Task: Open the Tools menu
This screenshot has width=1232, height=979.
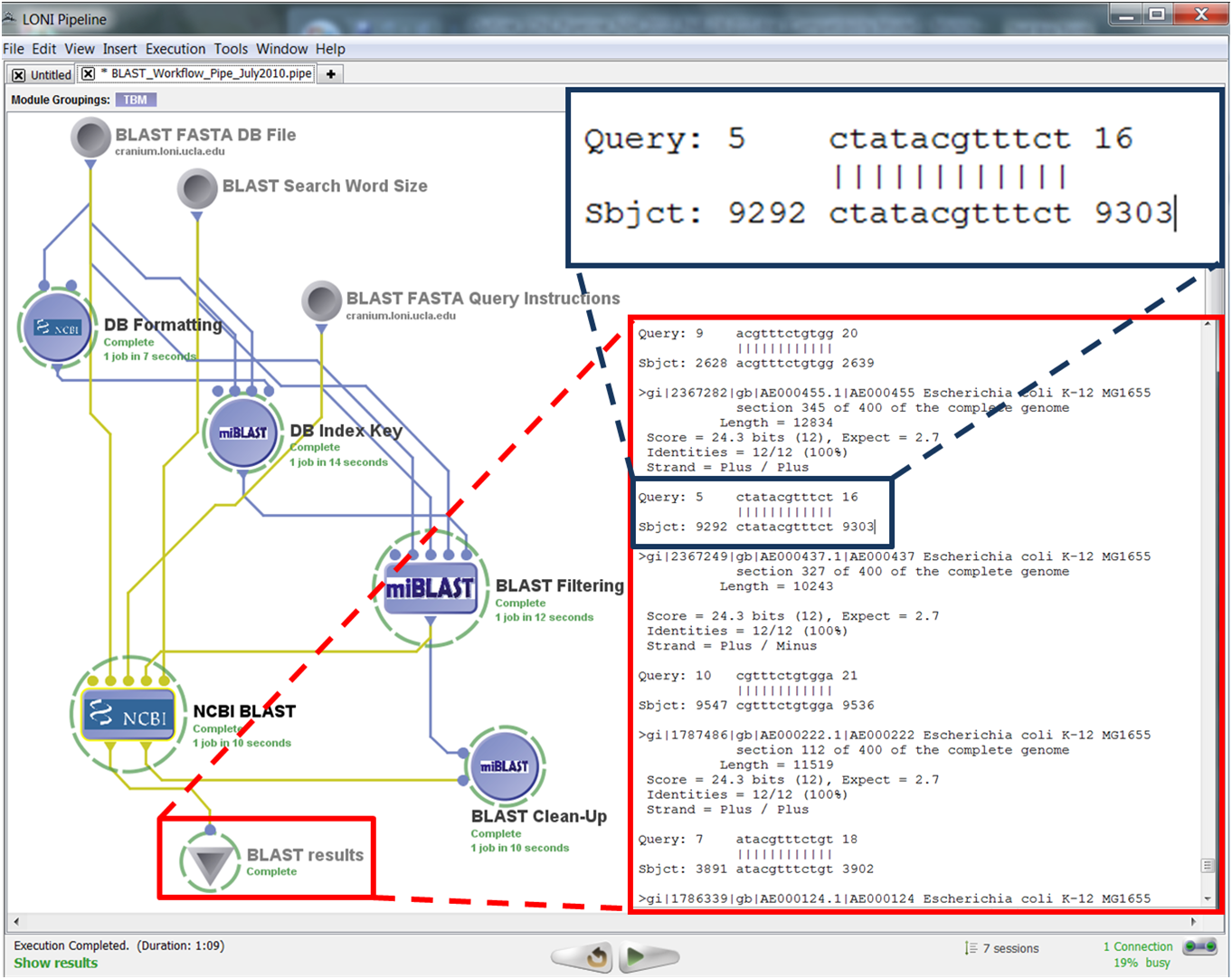Action: [230, 49]
